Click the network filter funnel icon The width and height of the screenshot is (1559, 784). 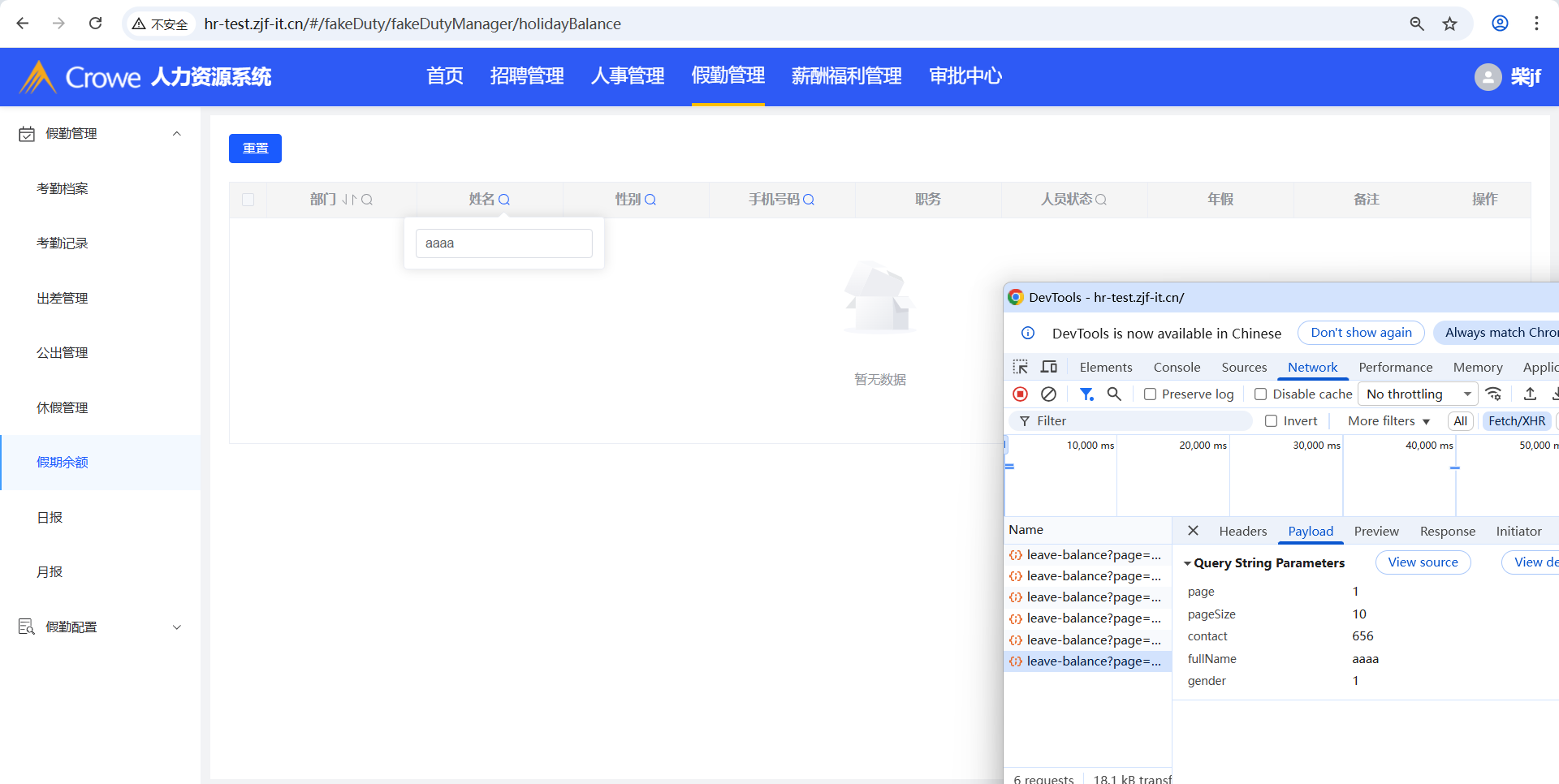tap(1086, 394)
